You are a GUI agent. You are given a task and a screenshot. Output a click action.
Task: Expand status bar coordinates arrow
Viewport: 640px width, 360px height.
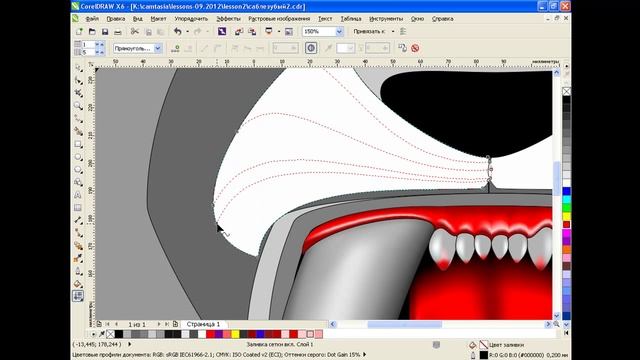tap(130, 344)
